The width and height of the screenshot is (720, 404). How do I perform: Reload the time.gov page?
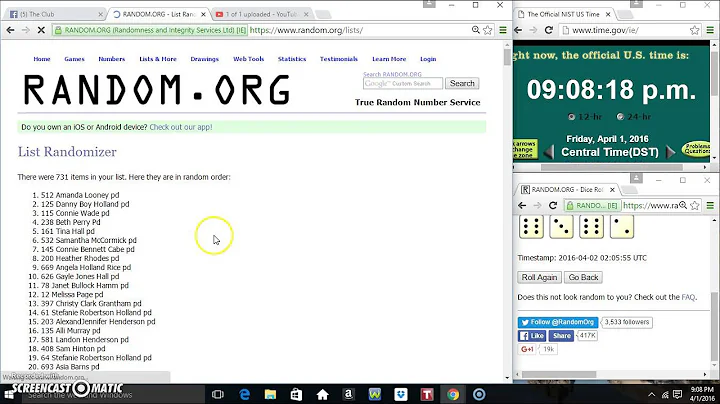548,30
